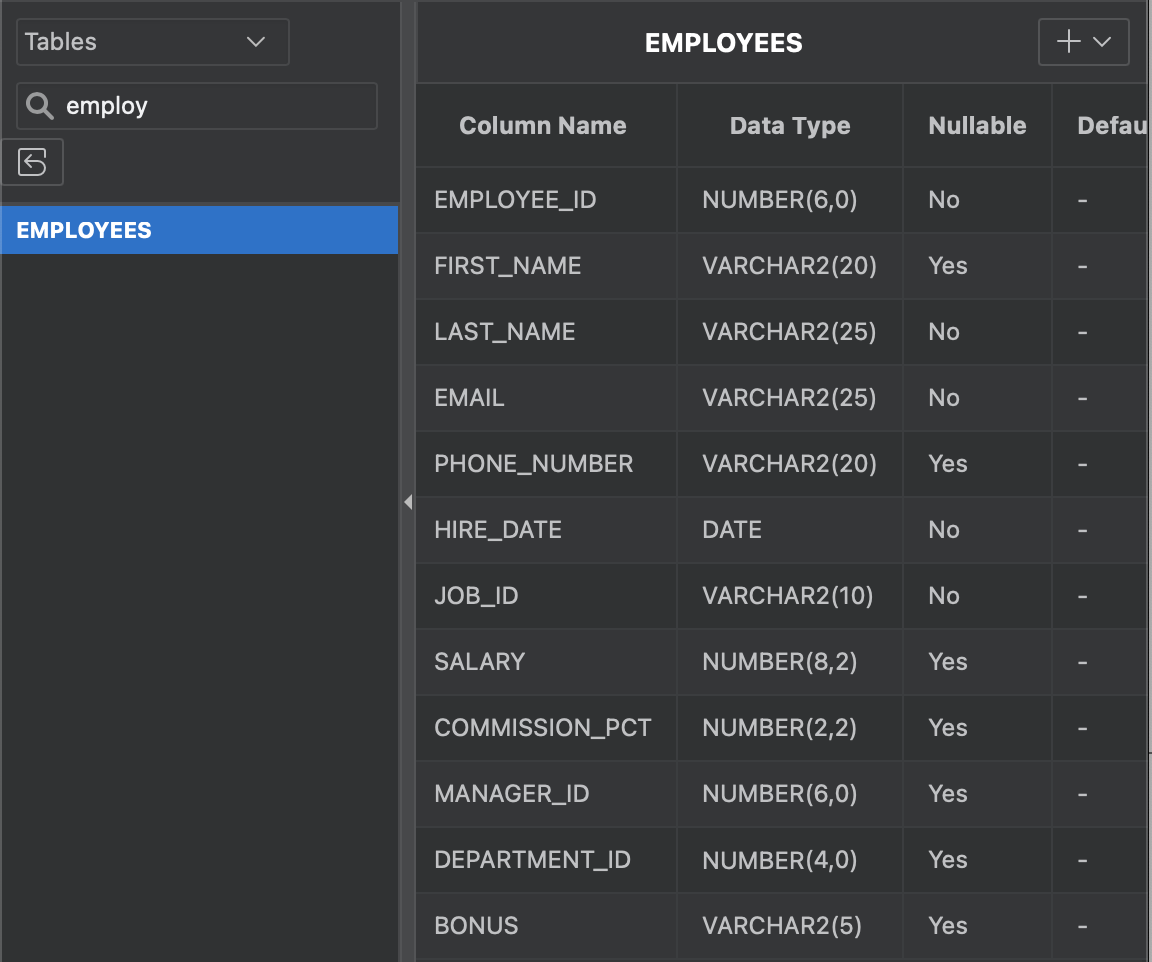Open the Tables object type dropdown

(x=153, y=42)
